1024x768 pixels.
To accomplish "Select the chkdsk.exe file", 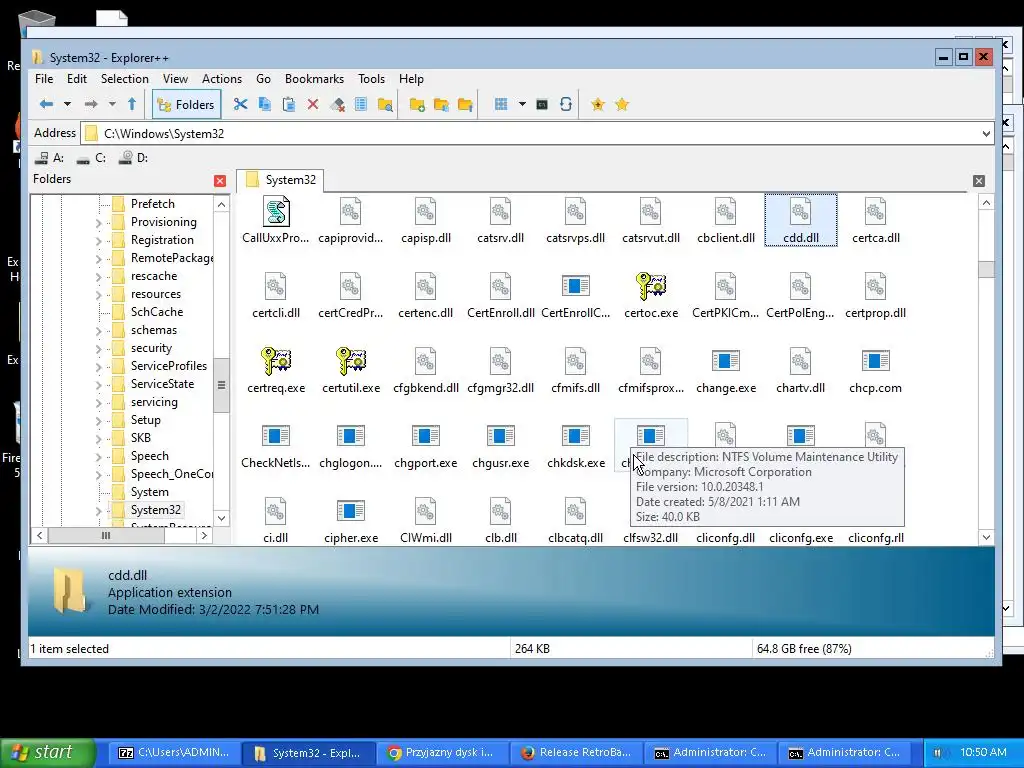I will (576, 445).
